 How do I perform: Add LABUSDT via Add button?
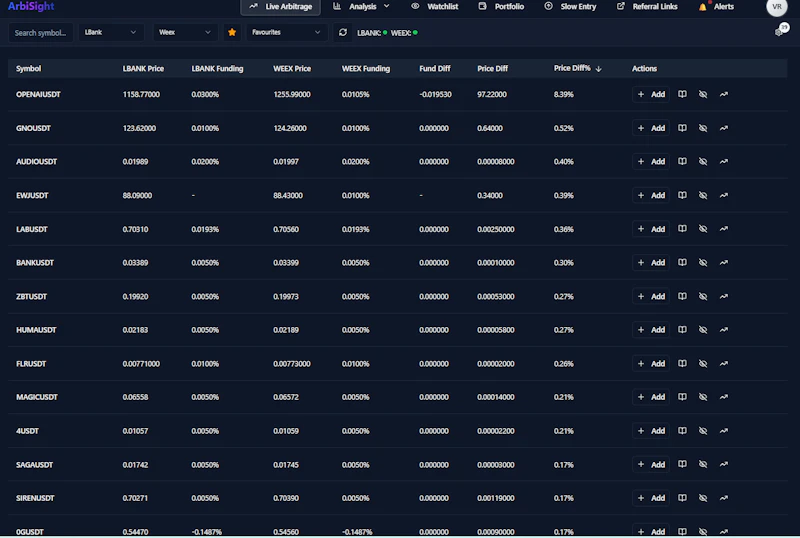click(x=651, y=229)
